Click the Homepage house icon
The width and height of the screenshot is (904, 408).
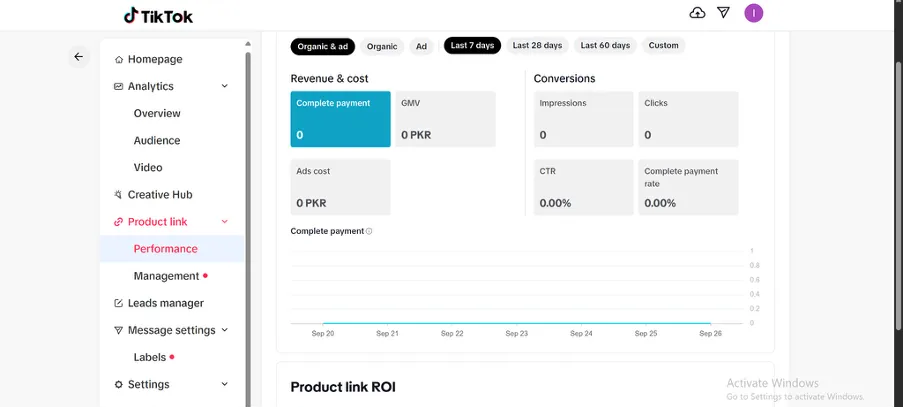[119, 59]
